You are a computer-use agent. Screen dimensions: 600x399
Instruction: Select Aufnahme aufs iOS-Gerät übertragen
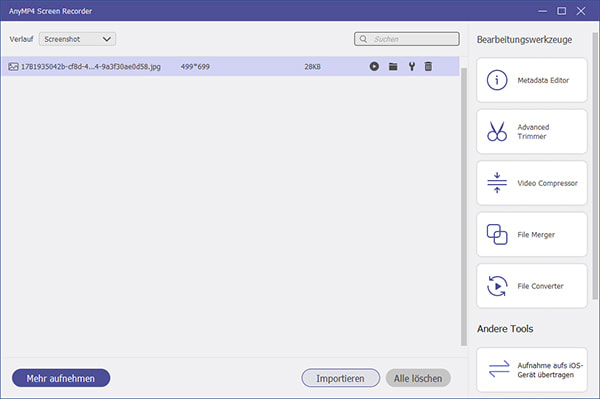(532, 370)
